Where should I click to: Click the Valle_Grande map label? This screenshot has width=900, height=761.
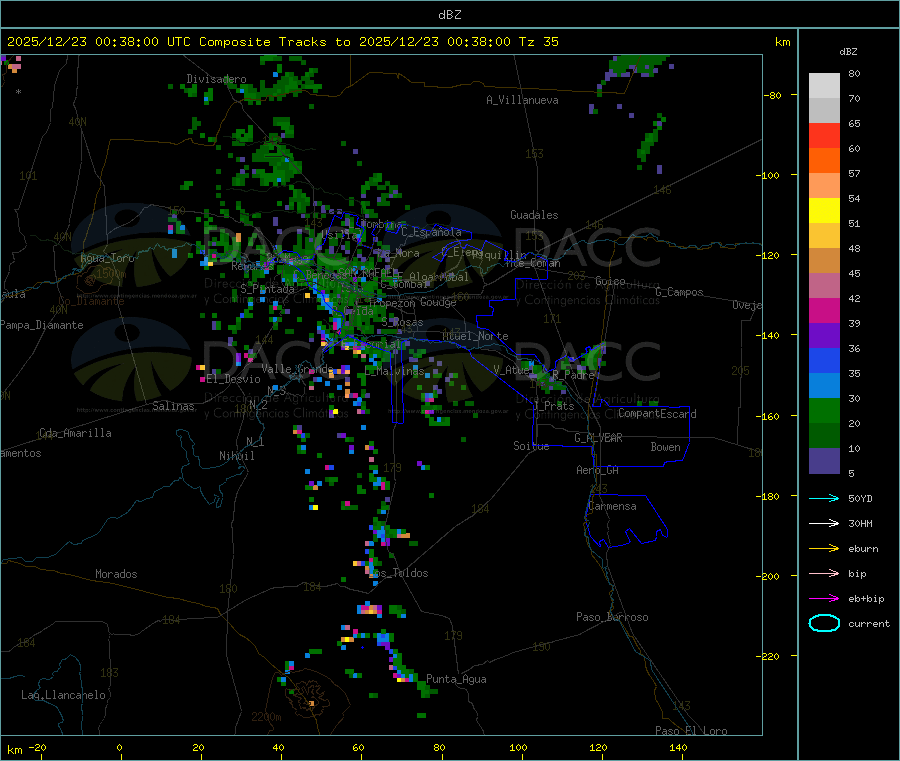(297, 369)
